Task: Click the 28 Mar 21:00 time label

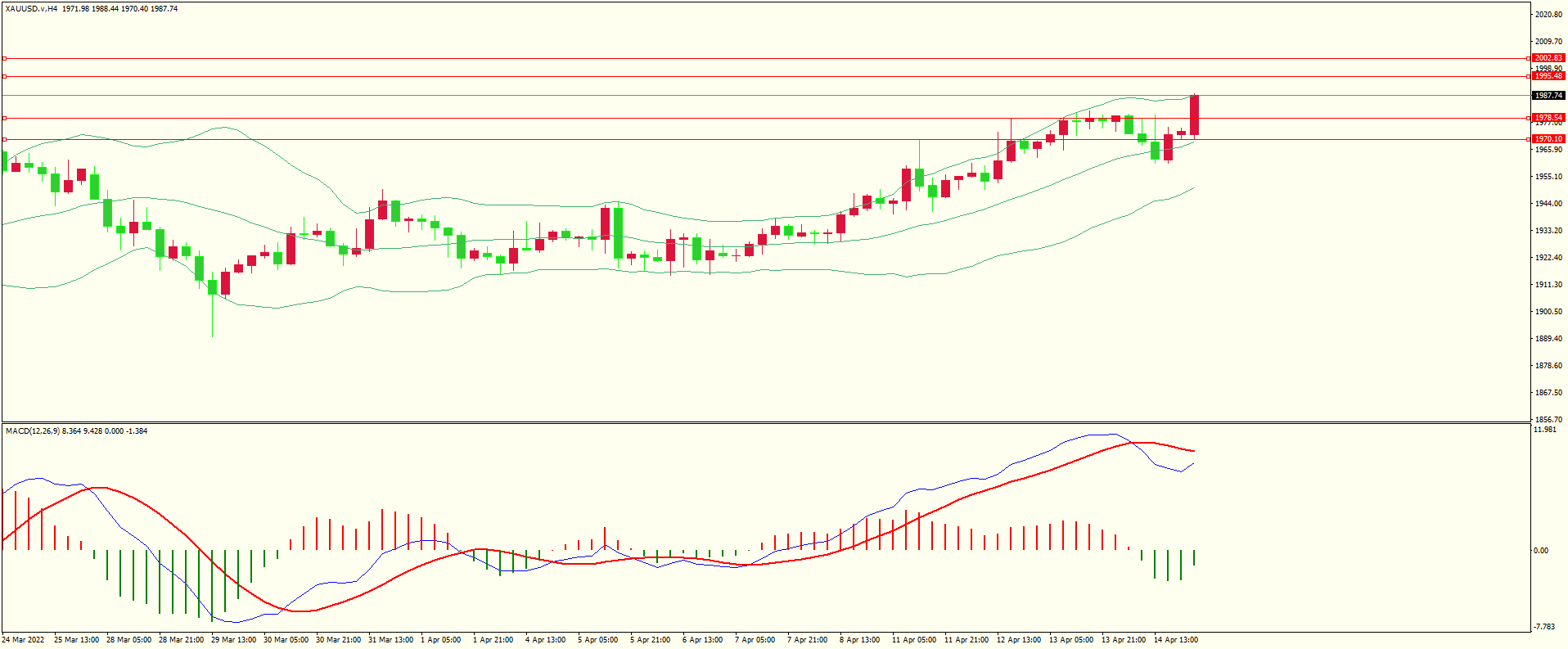Action: tap(181, 640)
